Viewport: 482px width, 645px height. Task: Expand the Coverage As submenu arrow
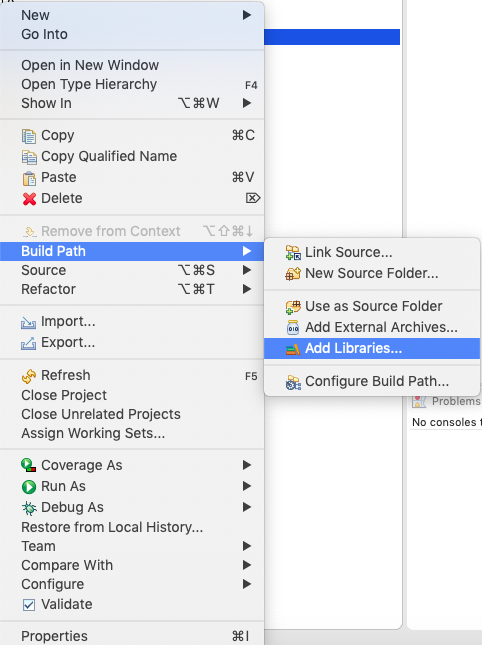(x=247, y=465)
